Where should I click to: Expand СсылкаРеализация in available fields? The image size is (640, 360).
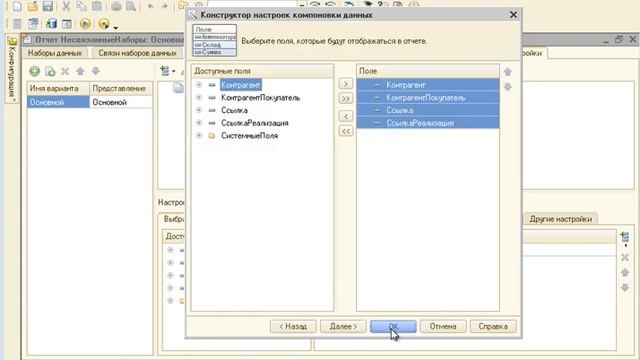(199, 123)
